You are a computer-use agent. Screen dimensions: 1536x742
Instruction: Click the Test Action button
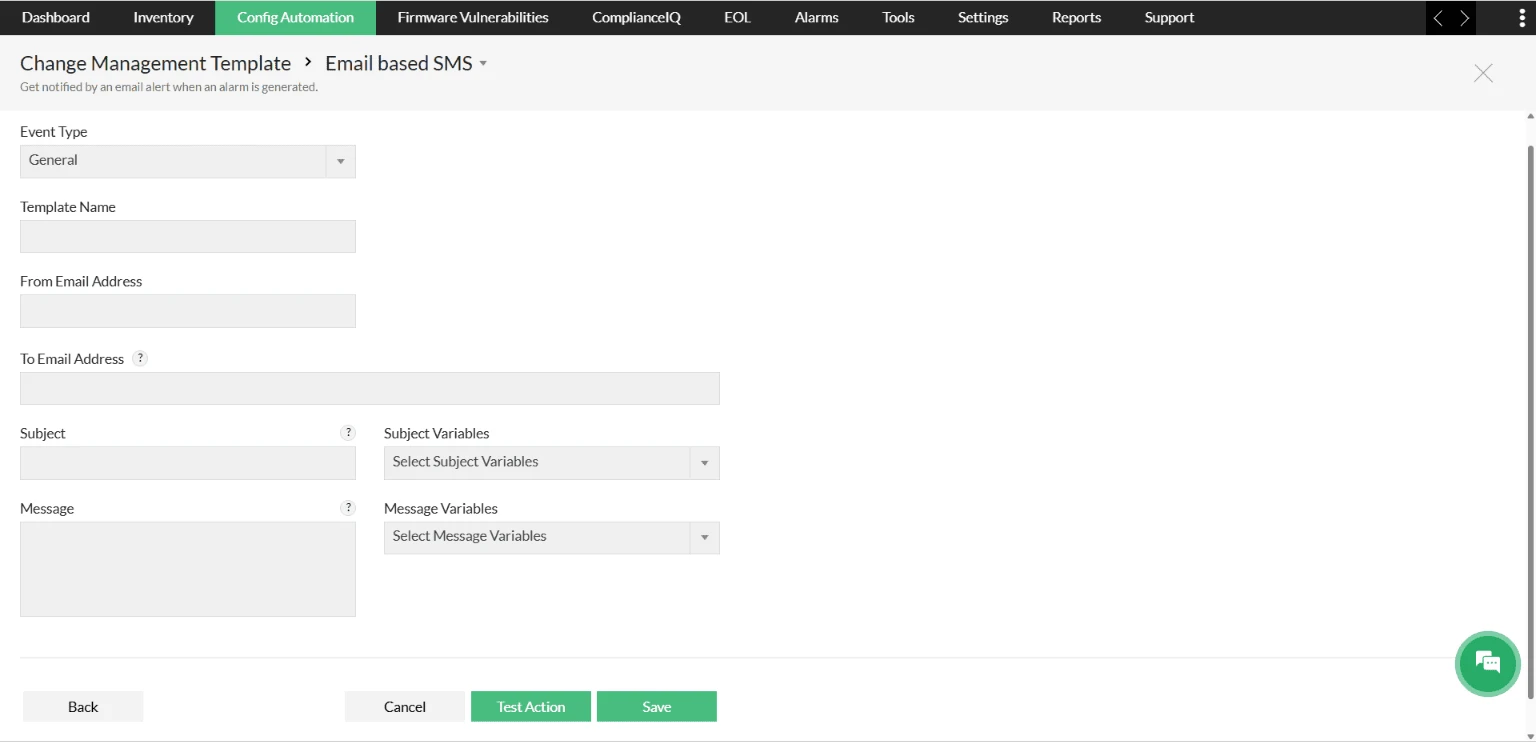[531, 706]
